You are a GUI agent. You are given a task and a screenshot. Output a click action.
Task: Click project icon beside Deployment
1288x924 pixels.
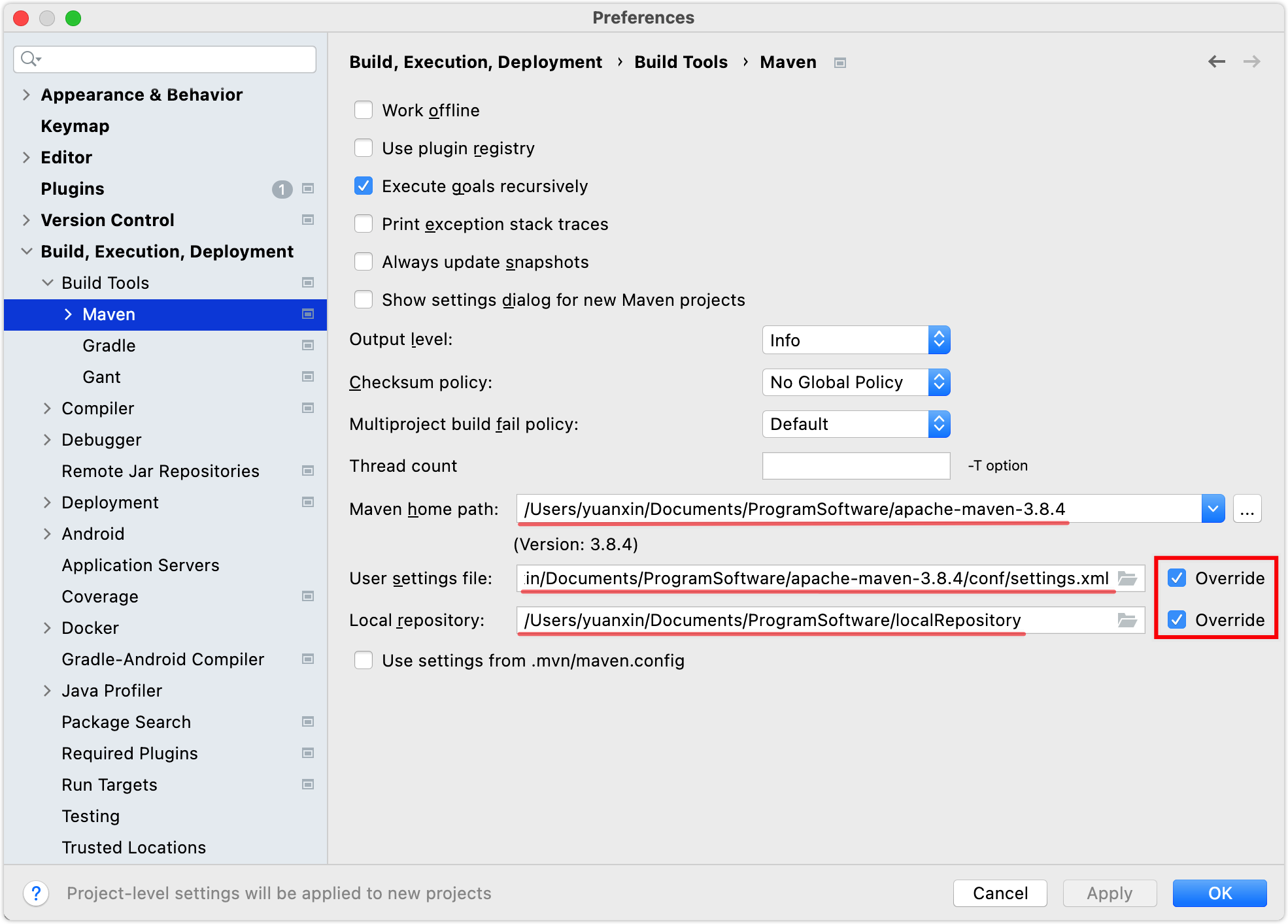[308, 503]
